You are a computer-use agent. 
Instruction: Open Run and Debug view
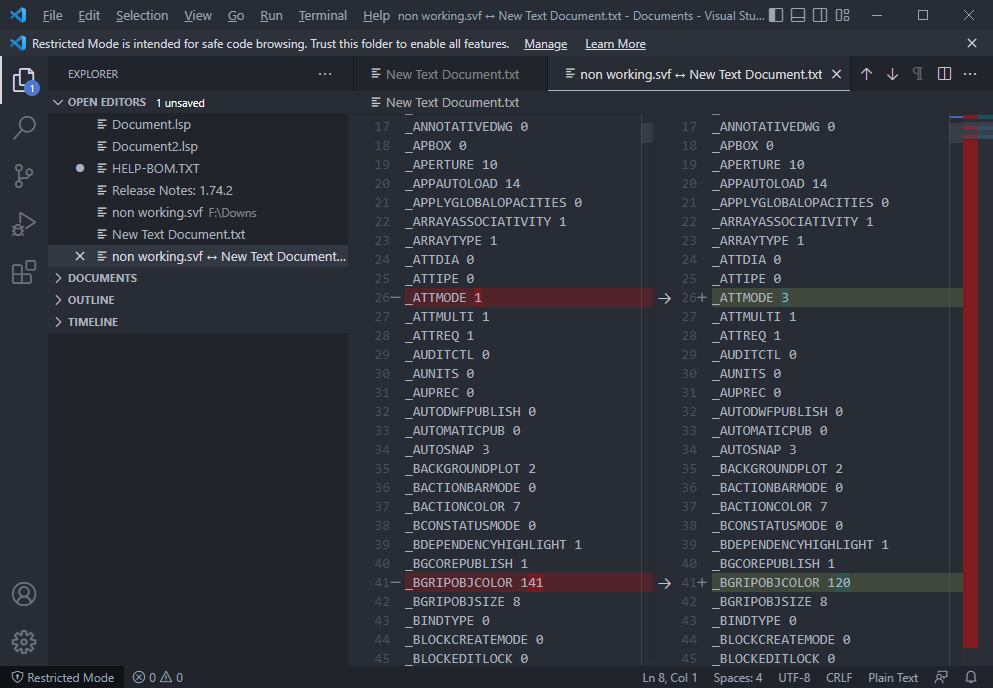click(24, 224)
